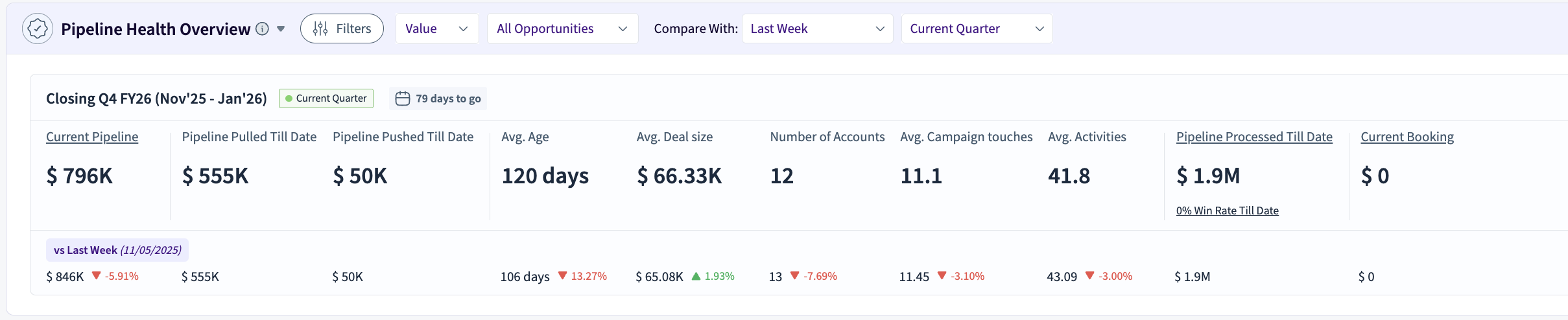The width and height of the screenshot is (1568, 320).
Task: Open the Filters button
Action: coord(342,29)
